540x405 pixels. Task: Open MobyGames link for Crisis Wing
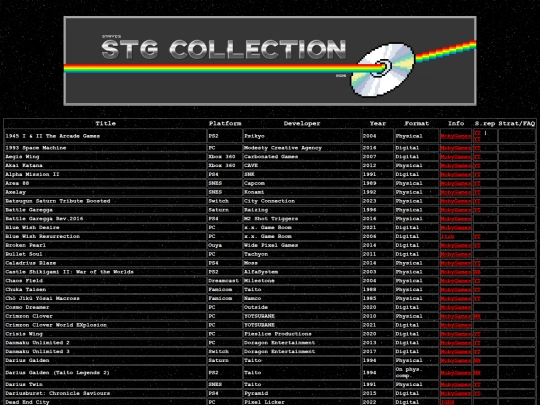click(456, 334)
